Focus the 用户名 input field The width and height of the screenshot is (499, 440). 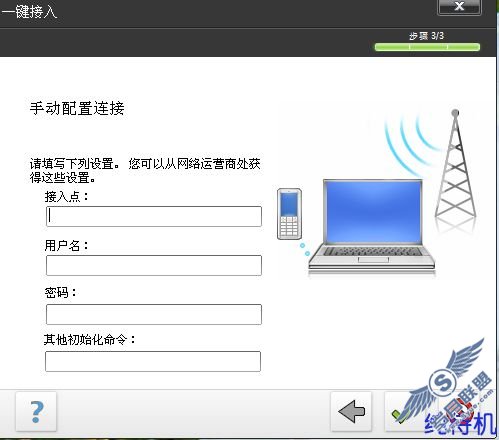(154, 265)
